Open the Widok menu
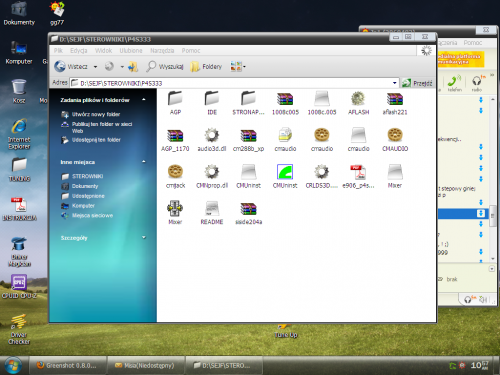 point(103,51)
